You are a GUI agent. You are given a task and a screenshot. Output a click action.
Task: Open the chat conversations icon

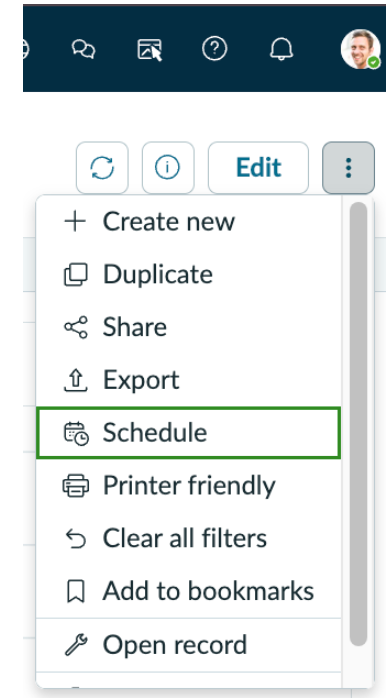point(83,49)
